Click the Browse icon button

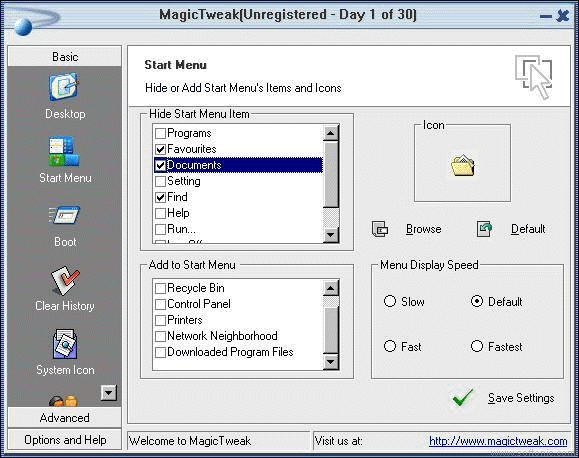(x=380, y=229)
